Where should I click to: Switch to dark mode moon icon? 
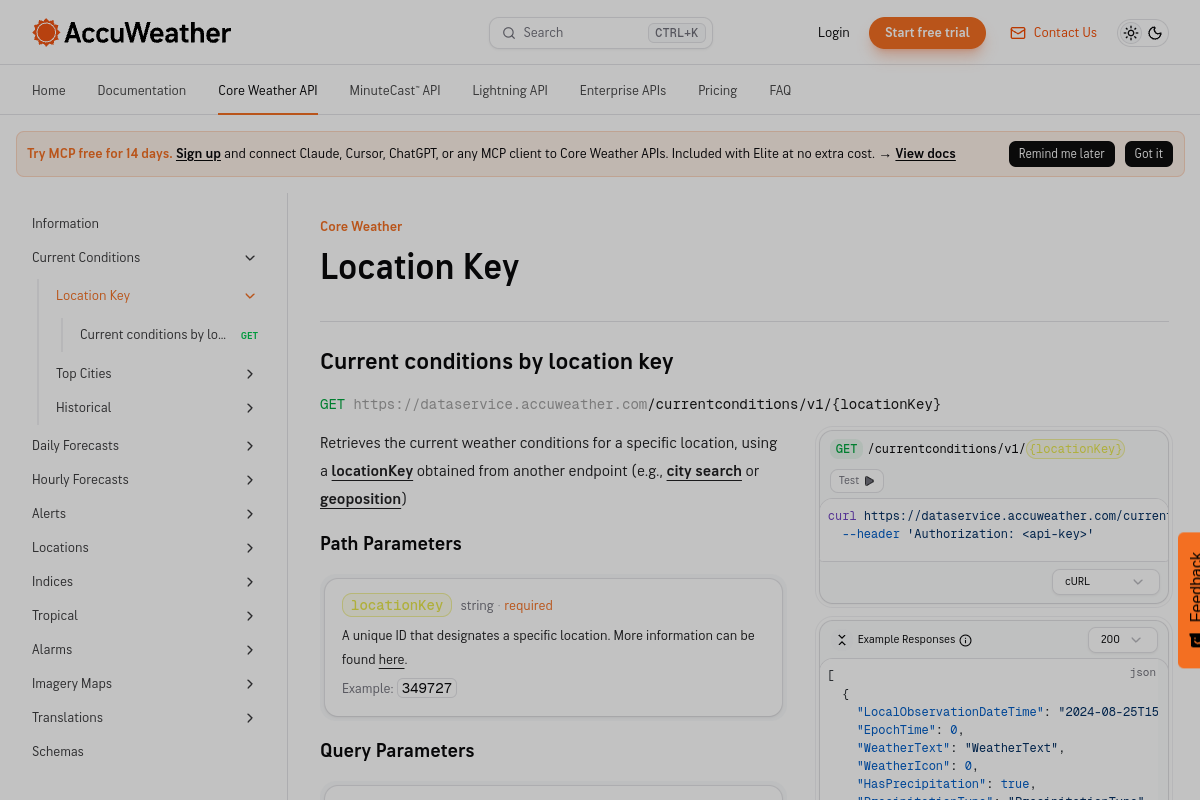(1155, 33)
